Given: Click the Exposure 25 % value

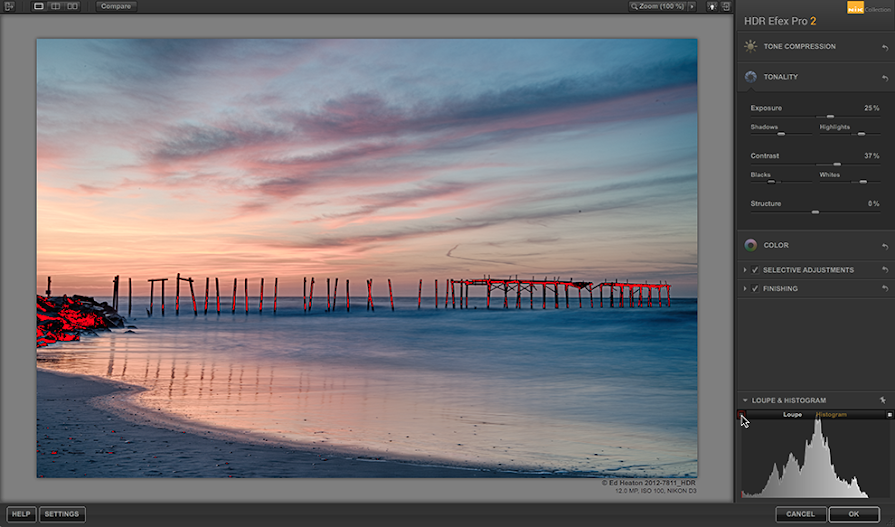Looking at the screenshot, I should click(872, 108).
